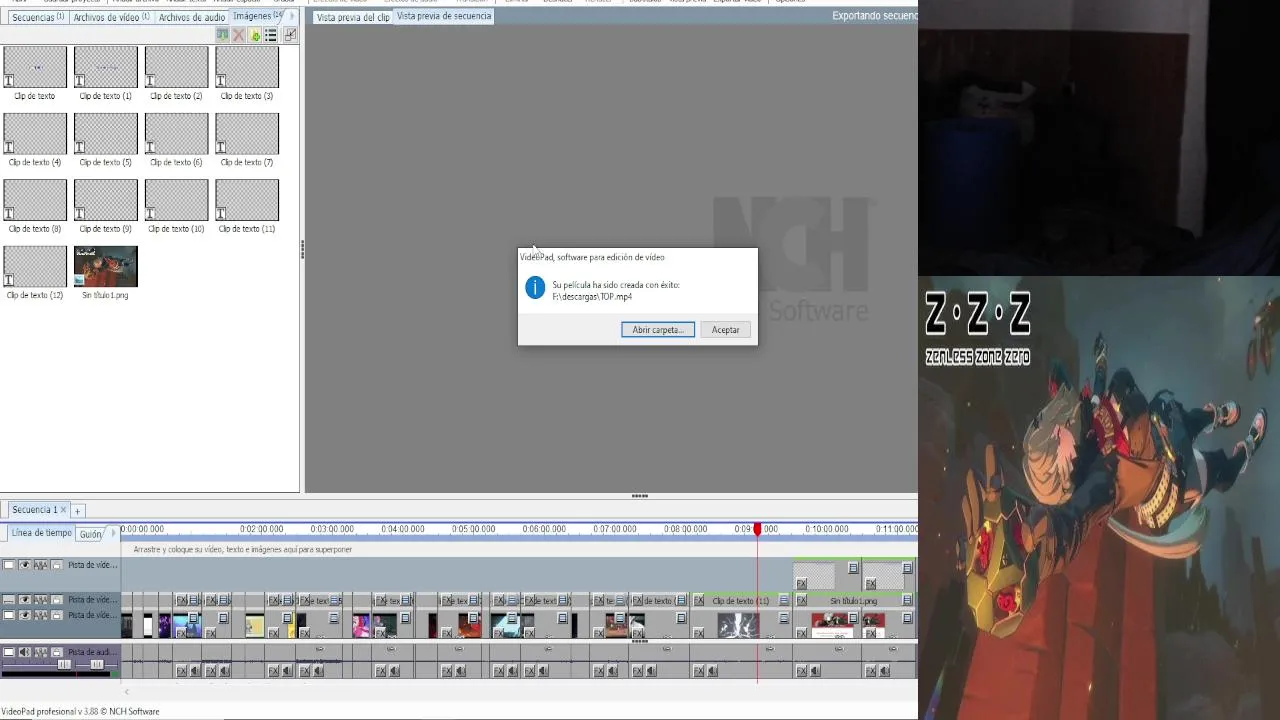The height and width of the screenshot is (720, 1280).
Task: Switch bin to list view icon
Action: coord(271,35)
